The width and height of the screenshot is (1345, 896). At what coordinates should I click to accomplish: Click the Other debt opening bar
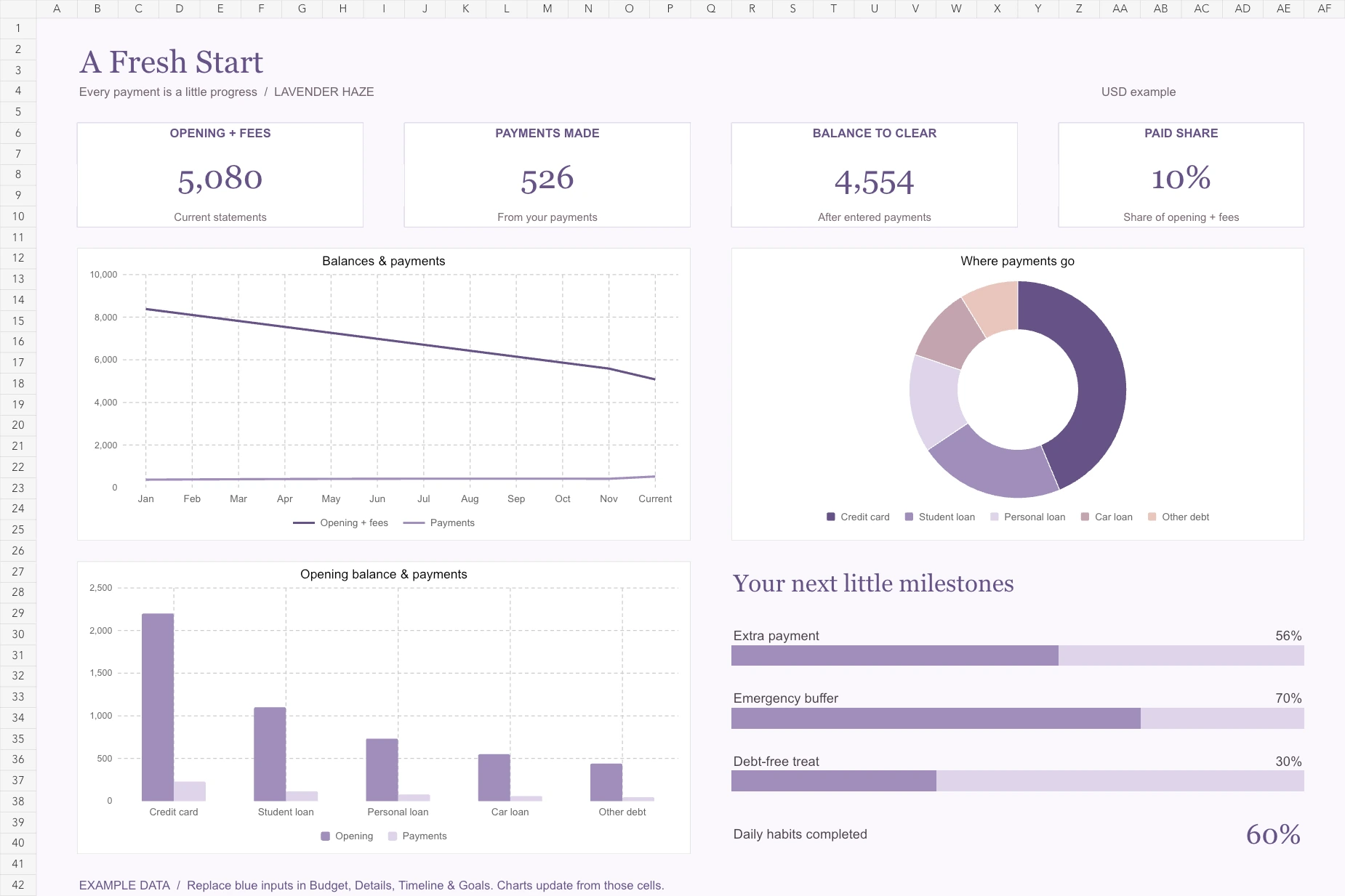coord(606,782)
